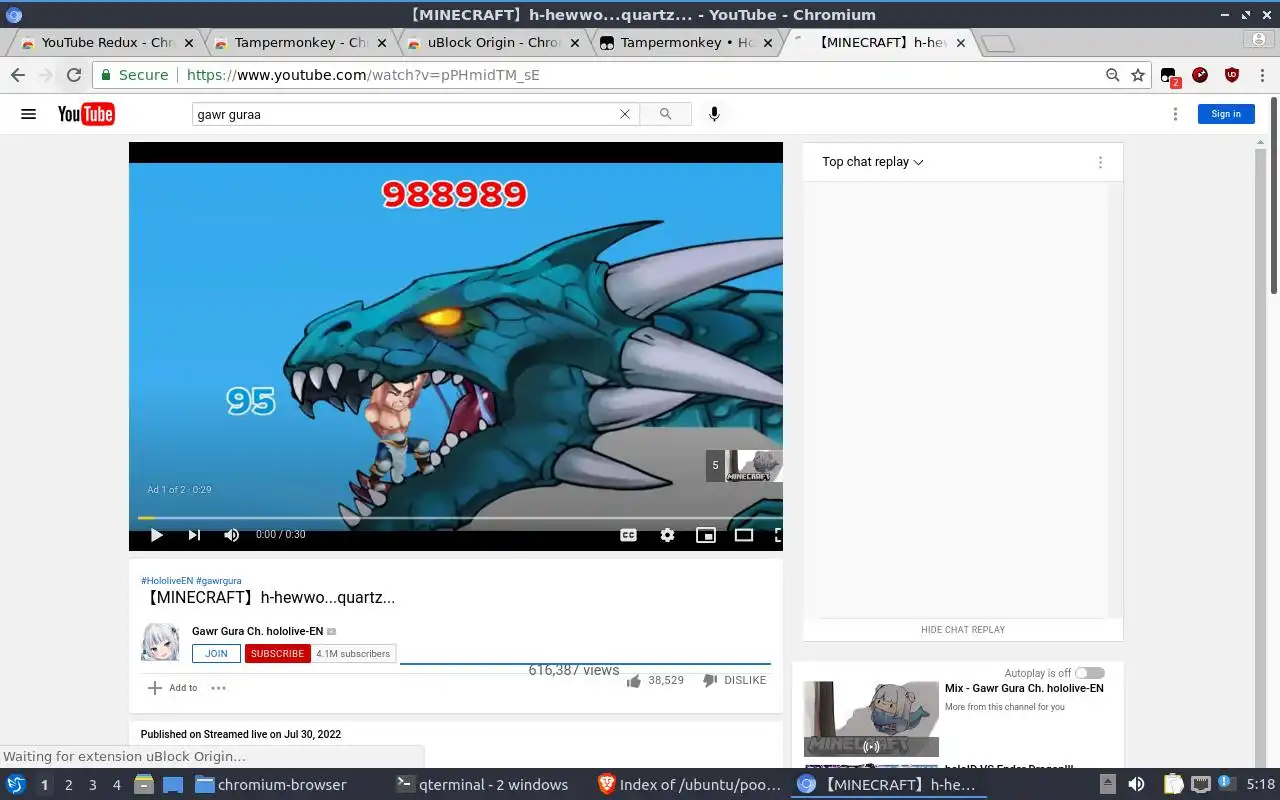Viewport: 1280px width, 800px height.
Task: Click Gawr Gura channel avatar
Action: pyautogui.click(x=160, y=642)
